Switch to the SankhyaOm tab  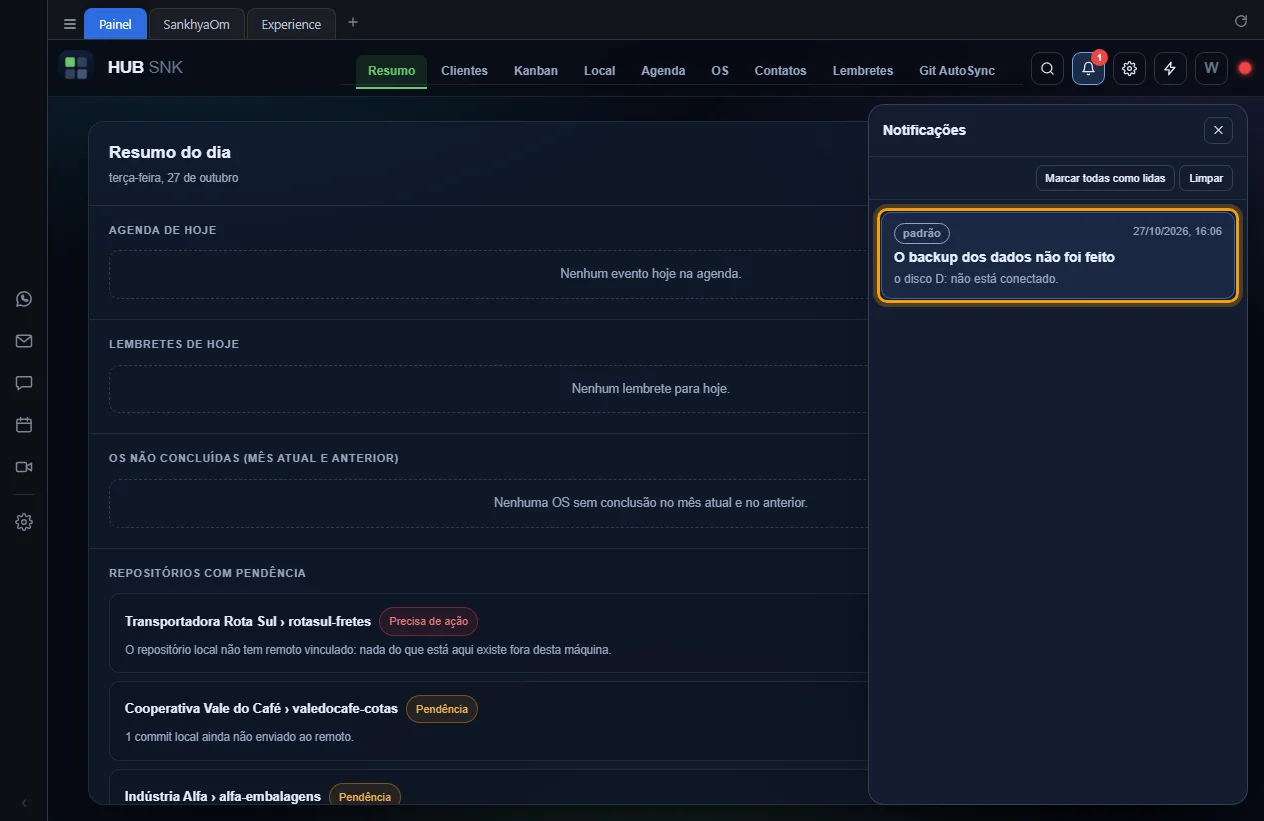196,24
